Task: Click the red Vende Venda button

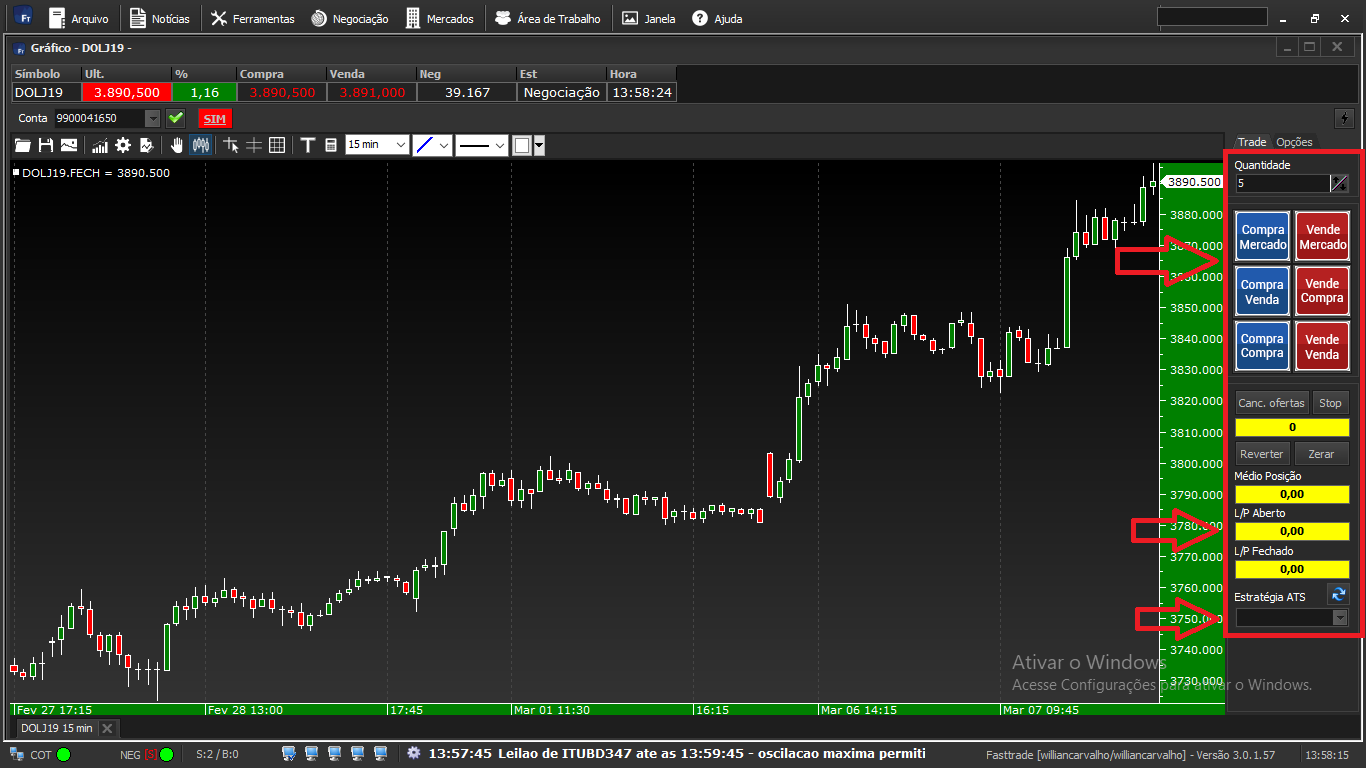Action: [x=1322, y=346]
